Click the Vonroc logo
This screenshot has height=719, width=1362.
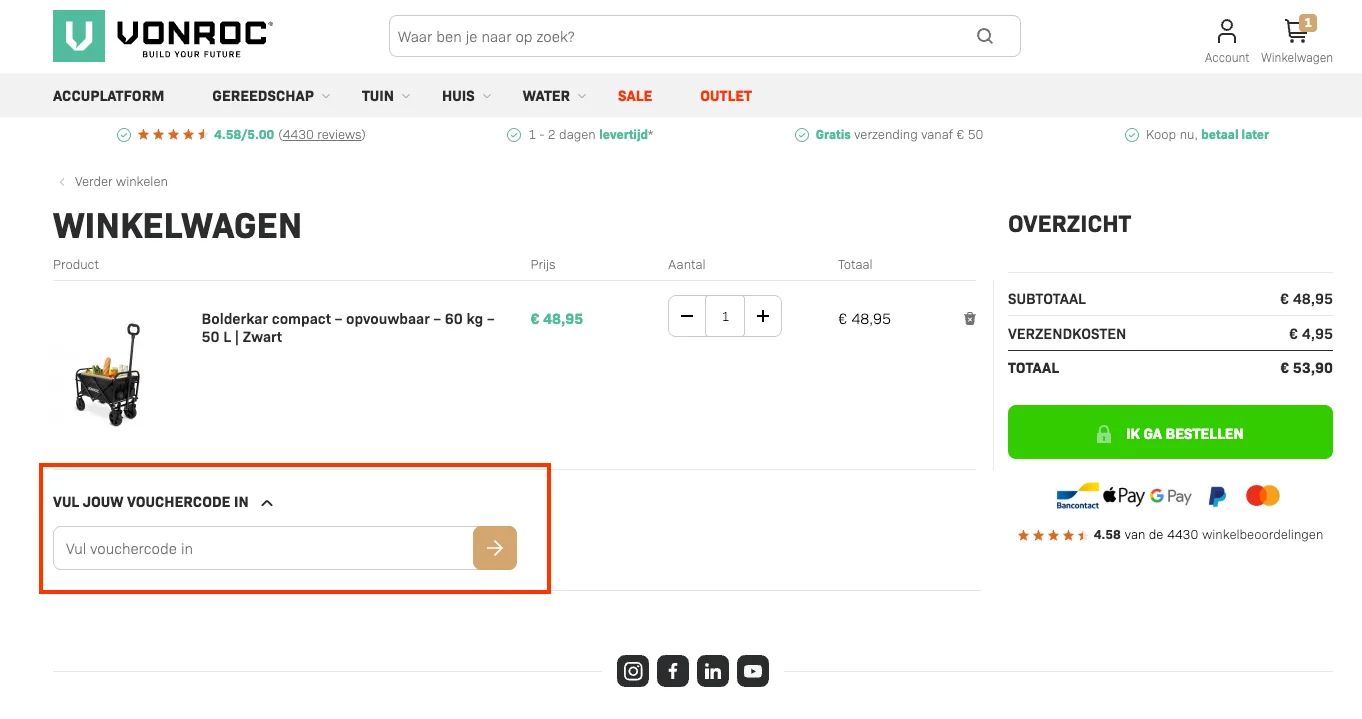point(162,36)
